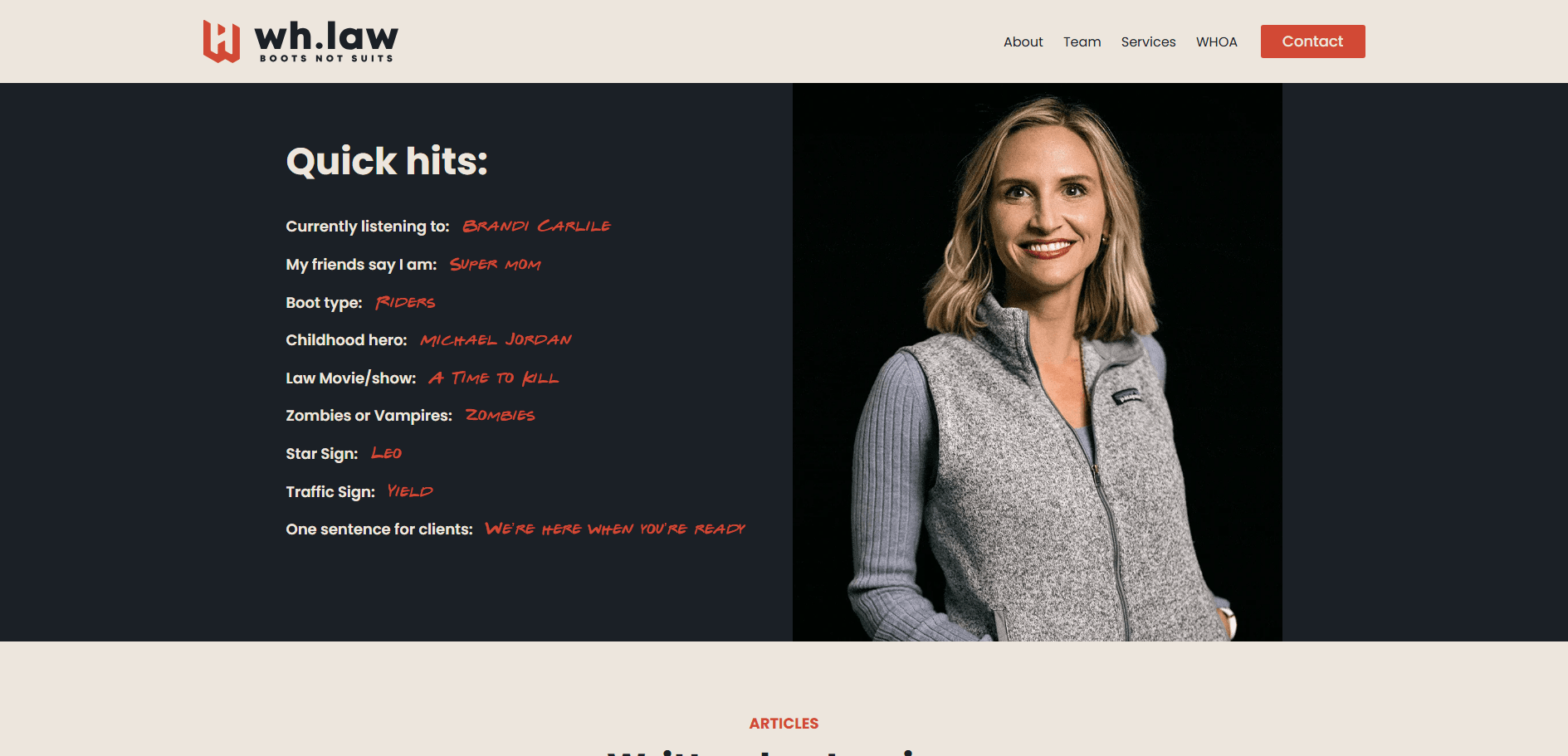Click the Leo star sign answer
1568x756 pixels.
coord(386,453)
